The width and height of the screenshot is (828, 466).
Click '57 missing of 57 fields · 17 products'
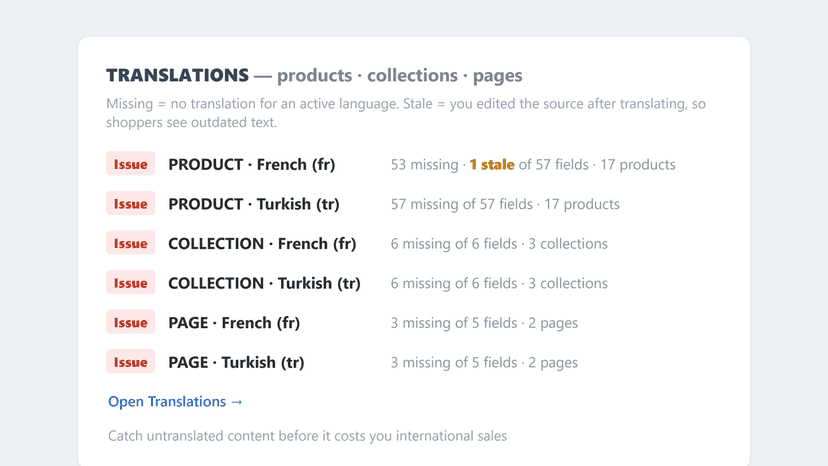(x=505, y=204)
